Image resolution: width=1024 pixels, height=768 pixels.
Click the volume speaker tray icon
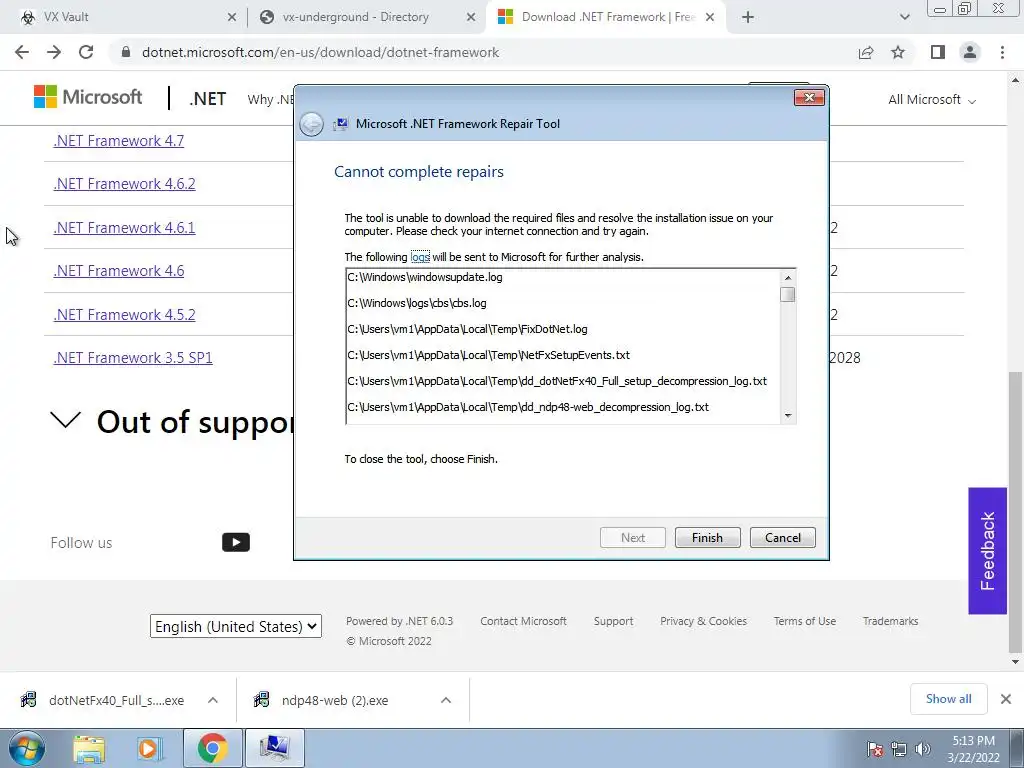pos(923,749)
